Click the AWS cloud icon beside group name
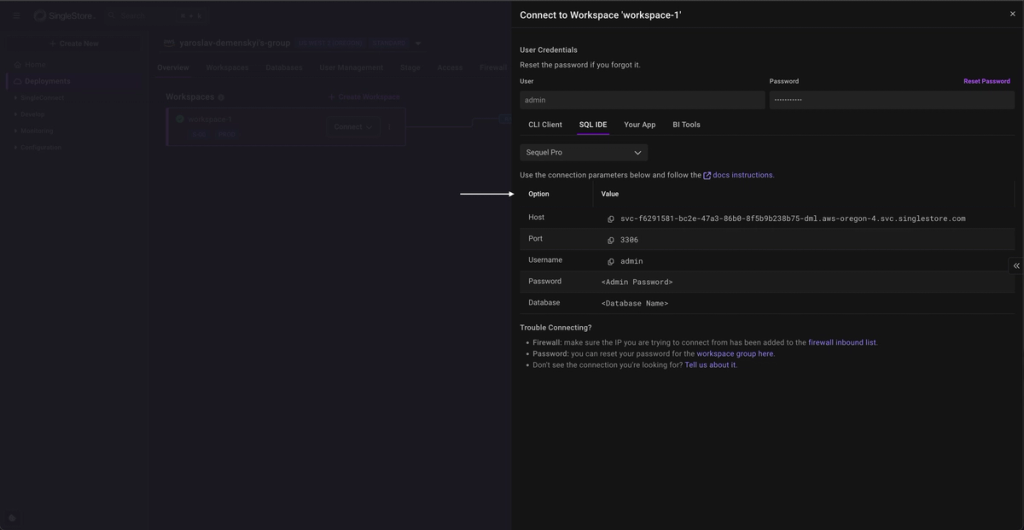 click(169, 43)
